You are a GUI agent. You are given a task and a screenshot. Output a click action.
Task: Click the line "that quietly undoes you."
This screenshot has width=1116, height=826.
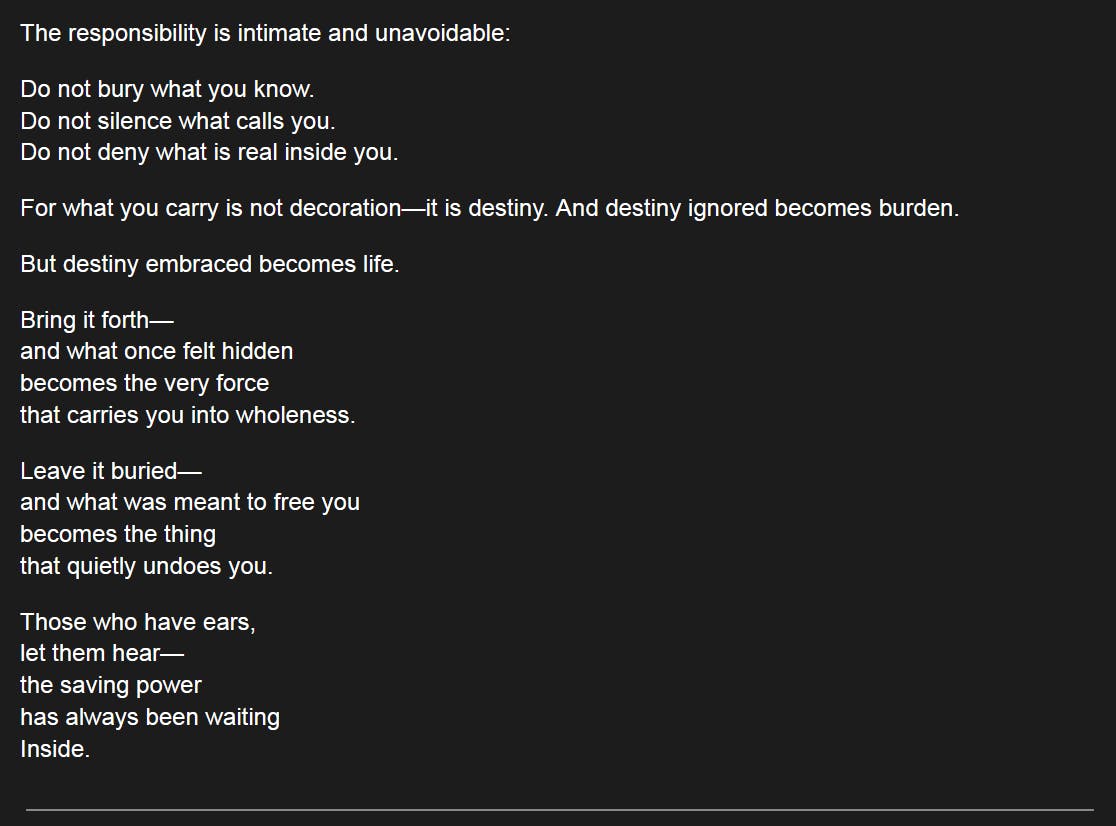click(x=147, y=566)
